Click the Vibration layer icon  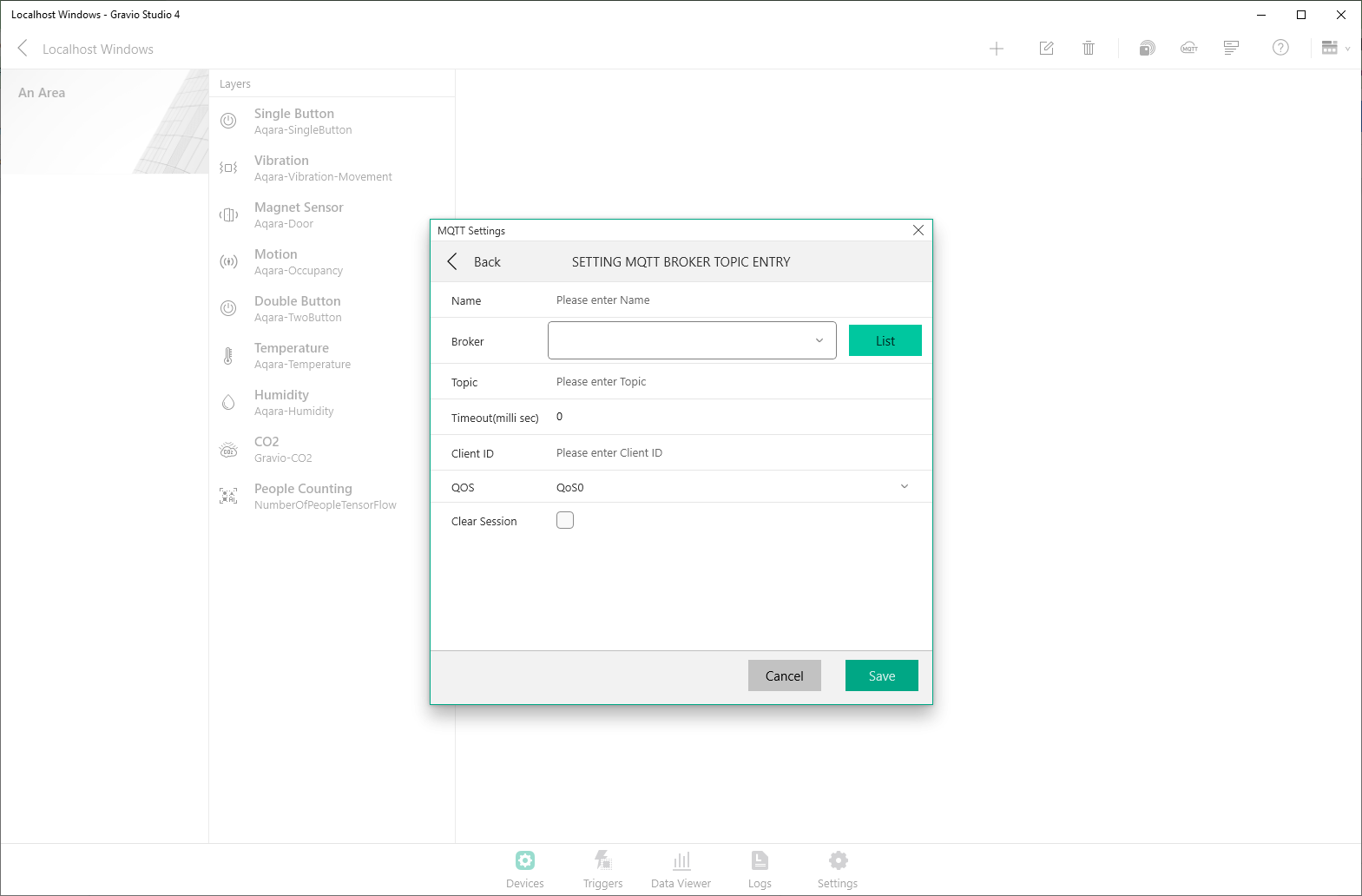coord(228,168)
